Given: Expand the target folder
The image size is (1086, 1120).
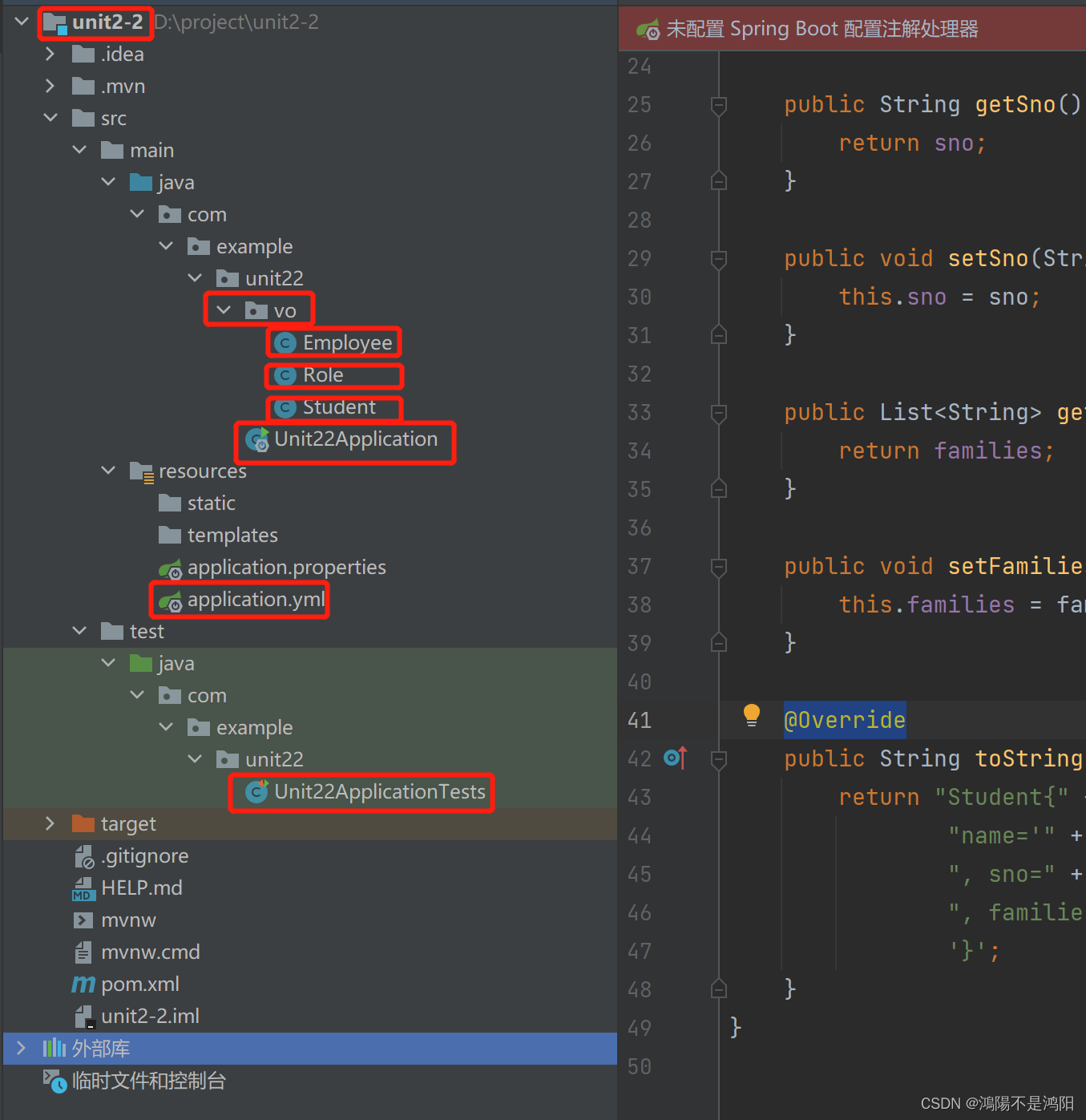Looking at the screenshot, I should pyautogui.click(x=50, y=823).
